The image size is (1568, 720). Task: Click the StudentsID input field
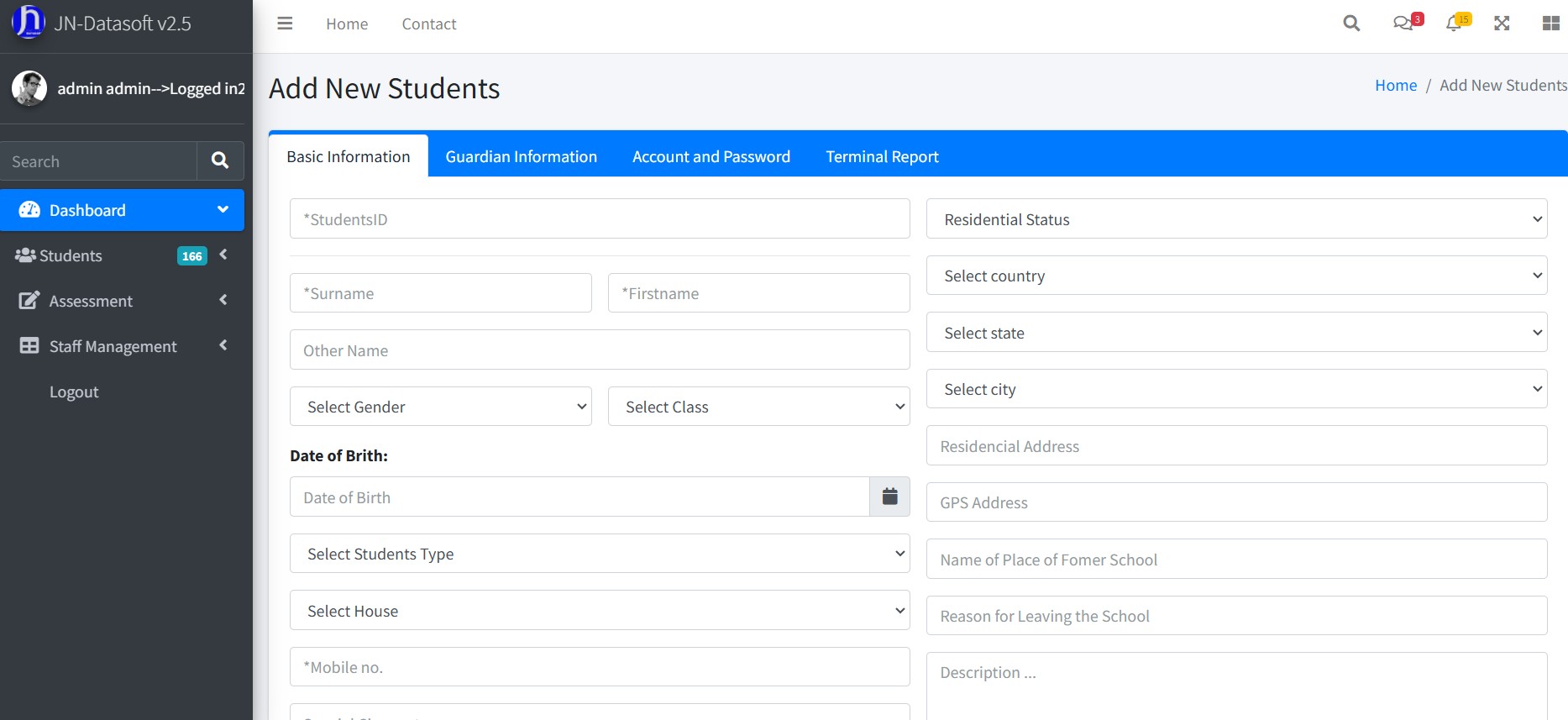tap(599, 219)
